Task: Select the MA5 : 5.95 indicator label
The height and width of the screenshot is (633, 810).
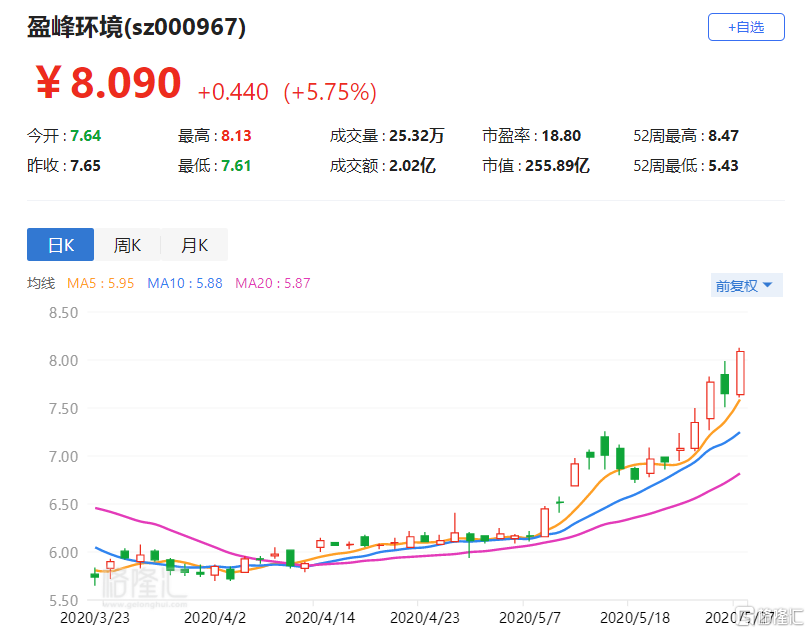Action: tap(100, 283)
